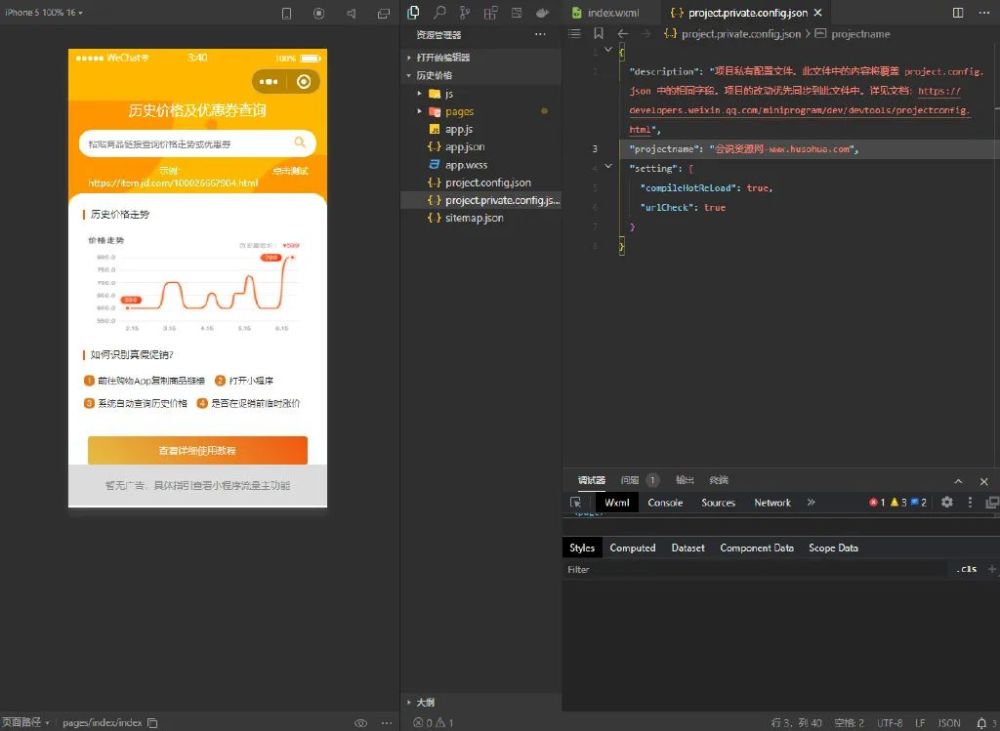Switch to the Console tab
Screen dimensions: 1000x731
(665, 503)
